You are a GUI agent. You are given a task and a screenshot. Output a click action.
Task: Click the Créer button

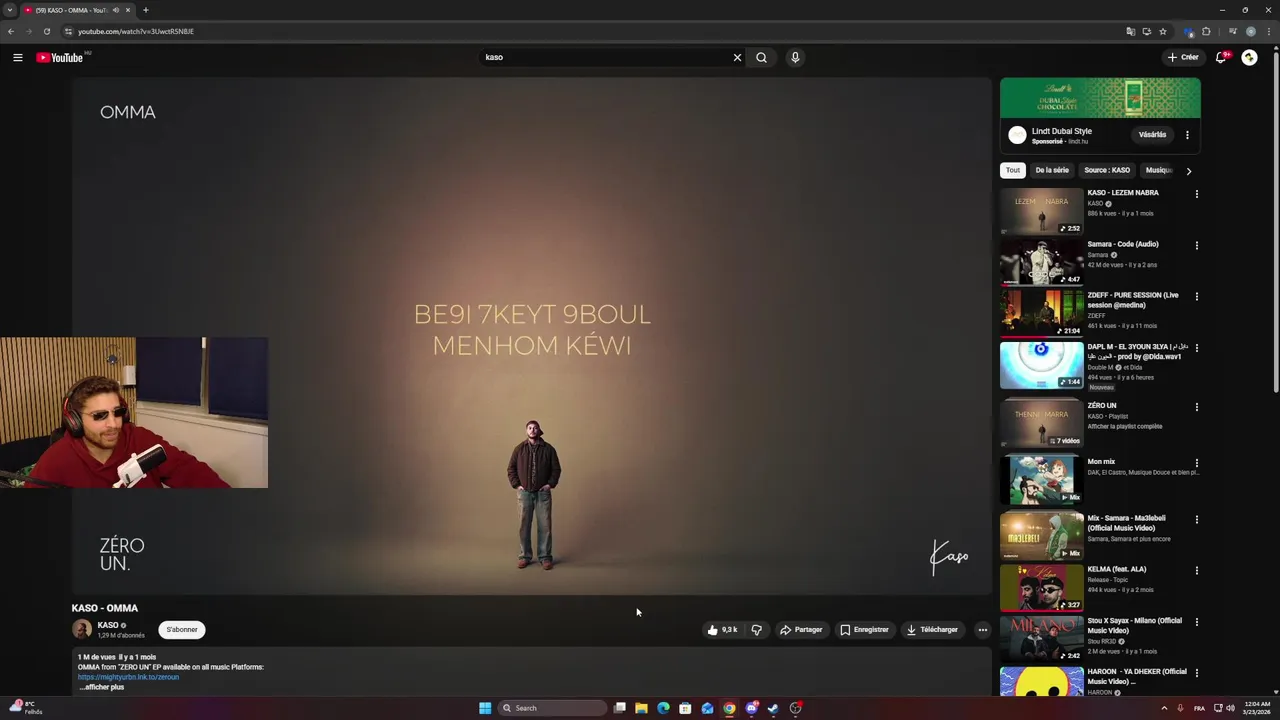[1183, 57]
